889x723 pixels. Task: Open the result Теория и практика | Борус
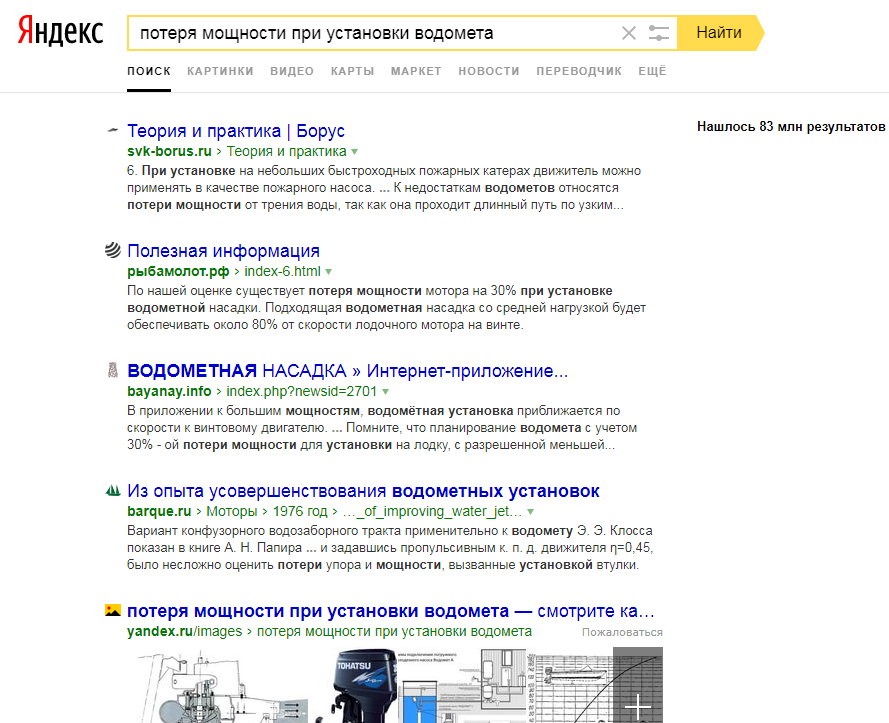click(236, 131)
